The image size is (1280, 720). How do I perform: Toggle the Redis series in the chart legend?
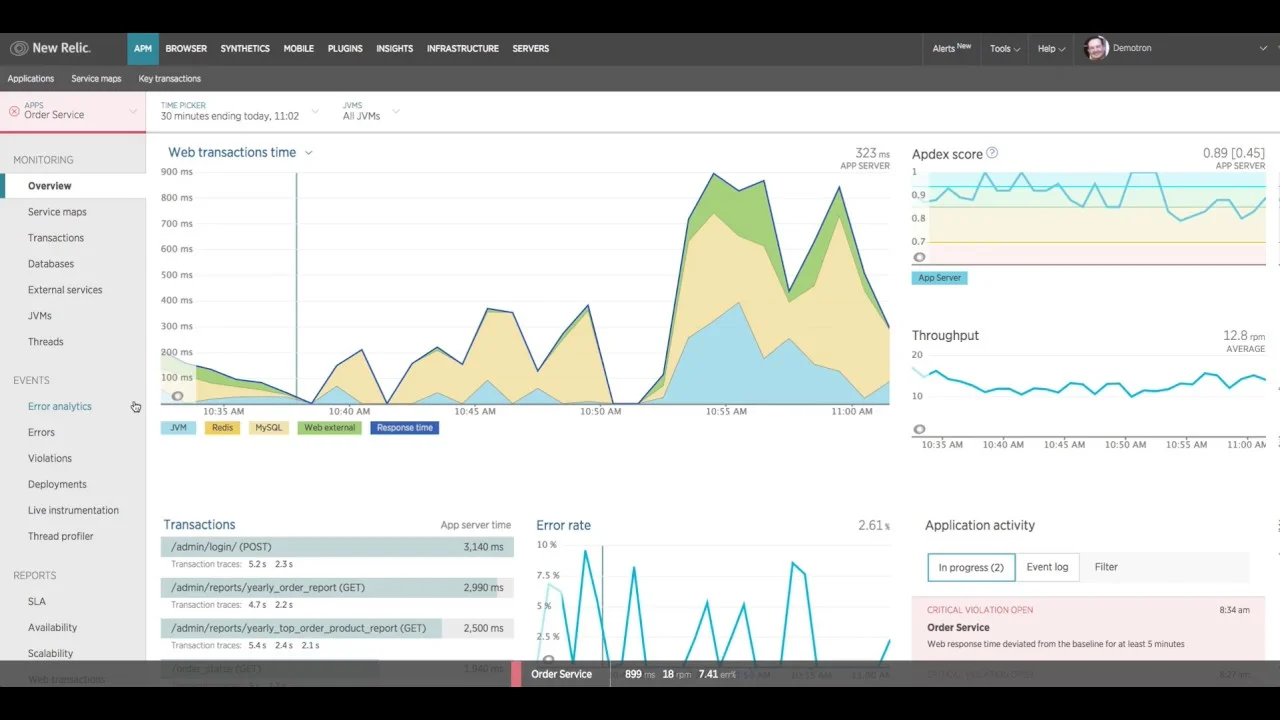coord(222,427)
